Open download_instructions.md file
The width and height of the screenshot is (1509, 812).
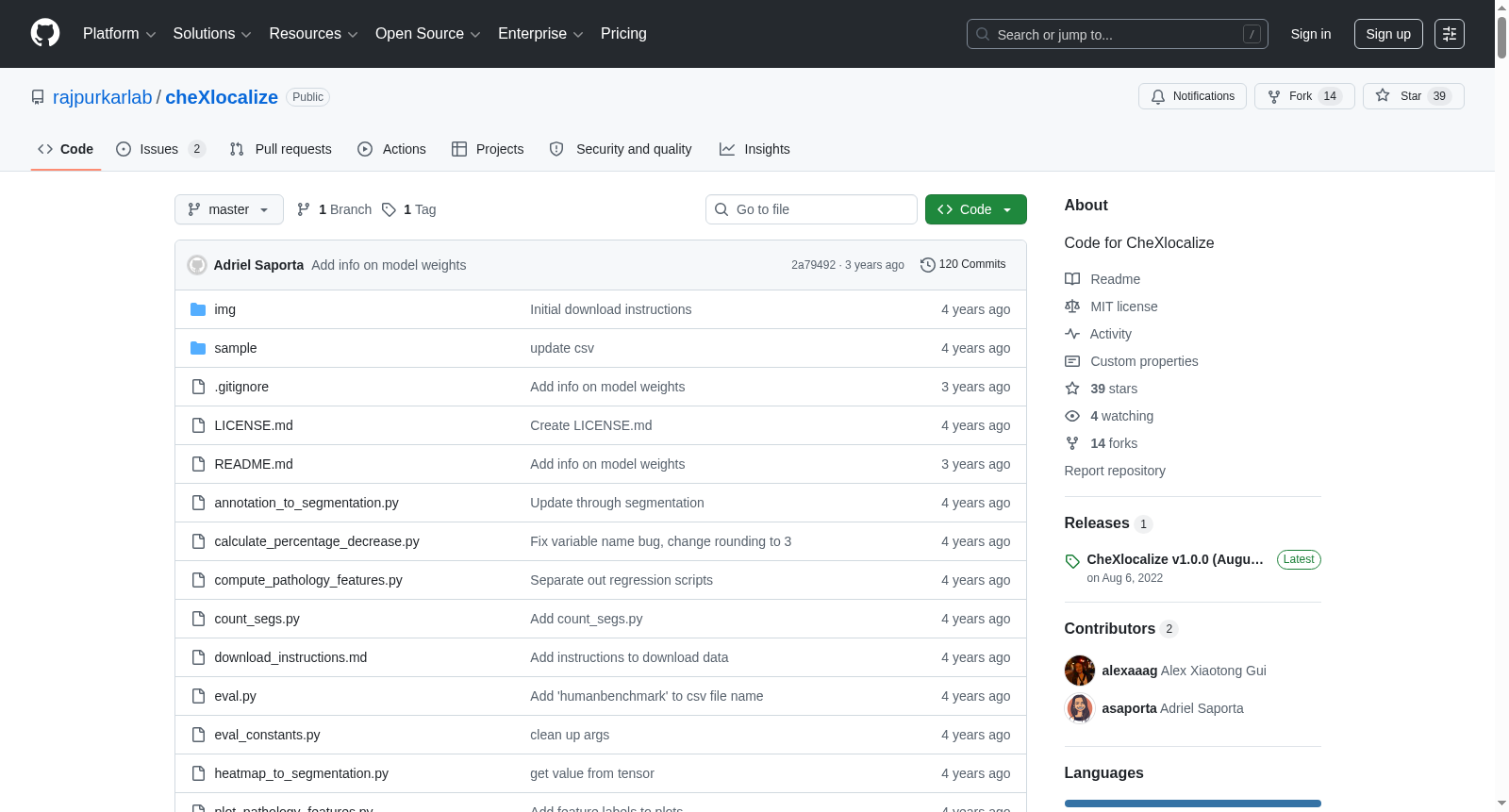(290, 657)
